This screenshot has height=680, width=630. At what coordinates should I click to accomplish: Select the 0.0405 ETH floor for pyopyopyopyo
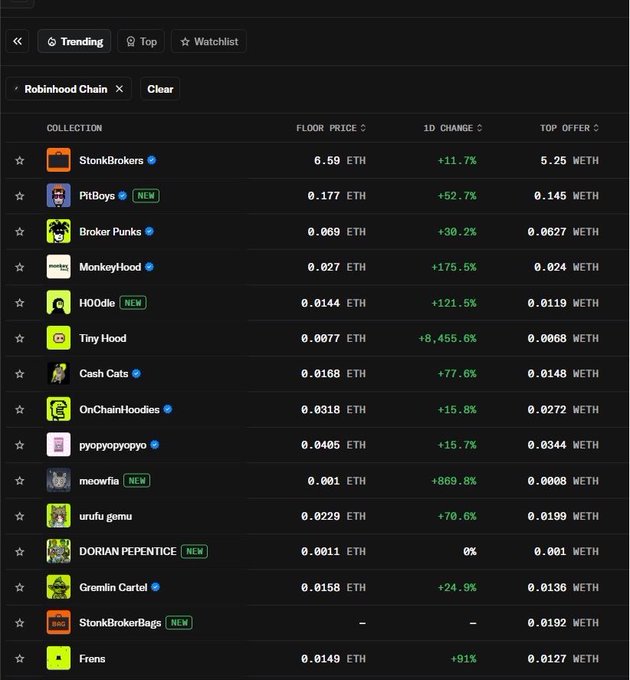[x=333, y=445]
